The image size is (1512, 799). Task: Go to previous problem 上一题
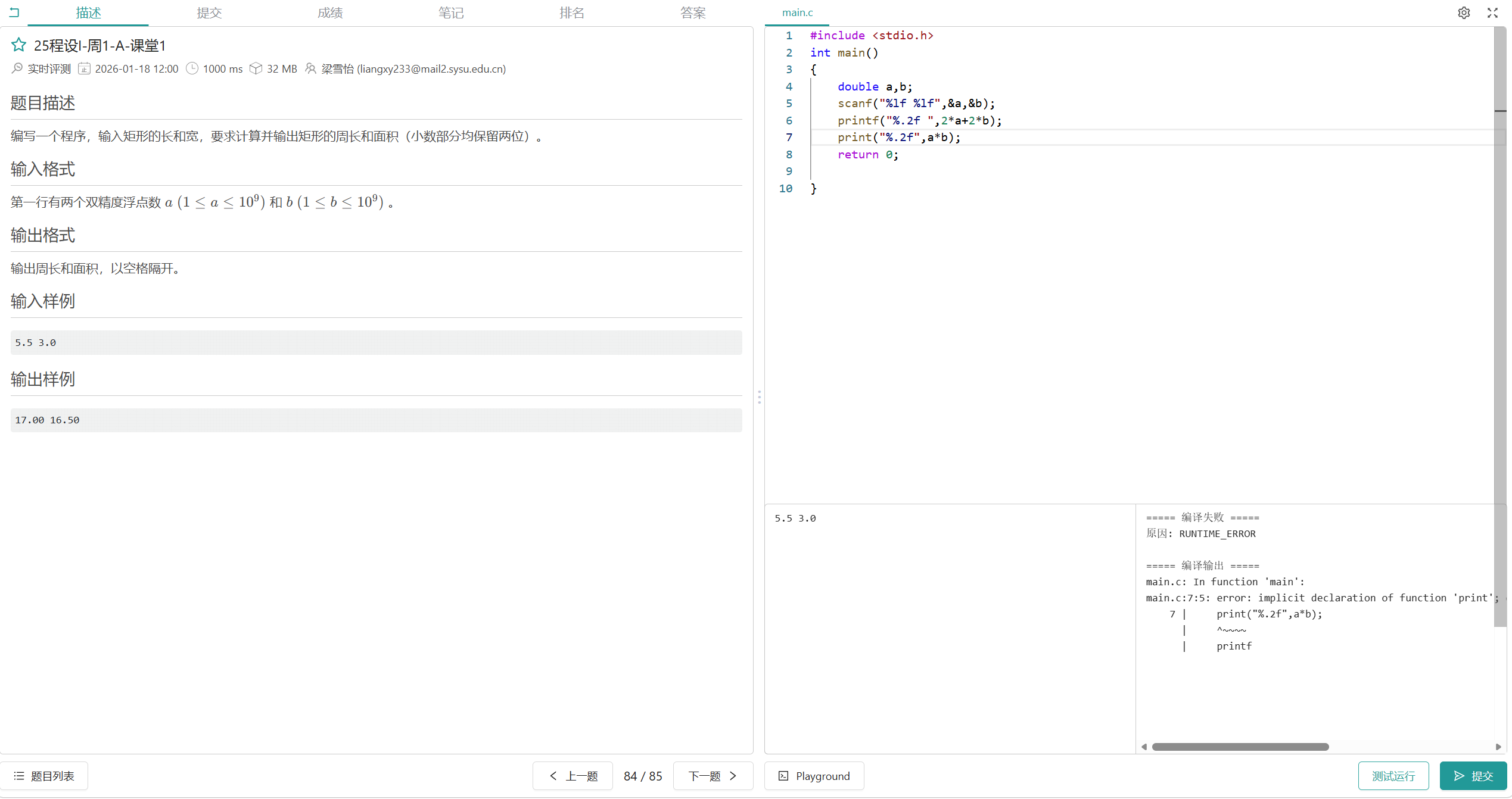573,776
